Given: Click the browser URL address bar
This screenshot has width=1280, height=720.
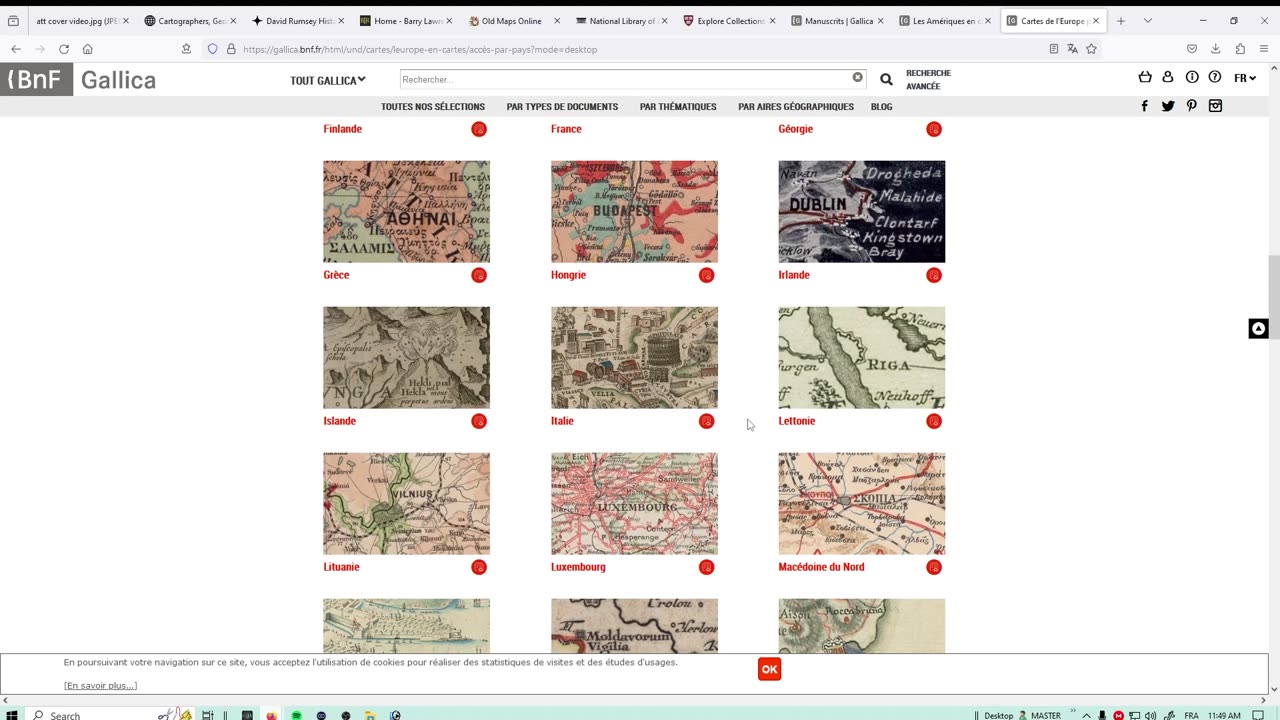Looking at the screenshot, I should [x=640, y=49].
